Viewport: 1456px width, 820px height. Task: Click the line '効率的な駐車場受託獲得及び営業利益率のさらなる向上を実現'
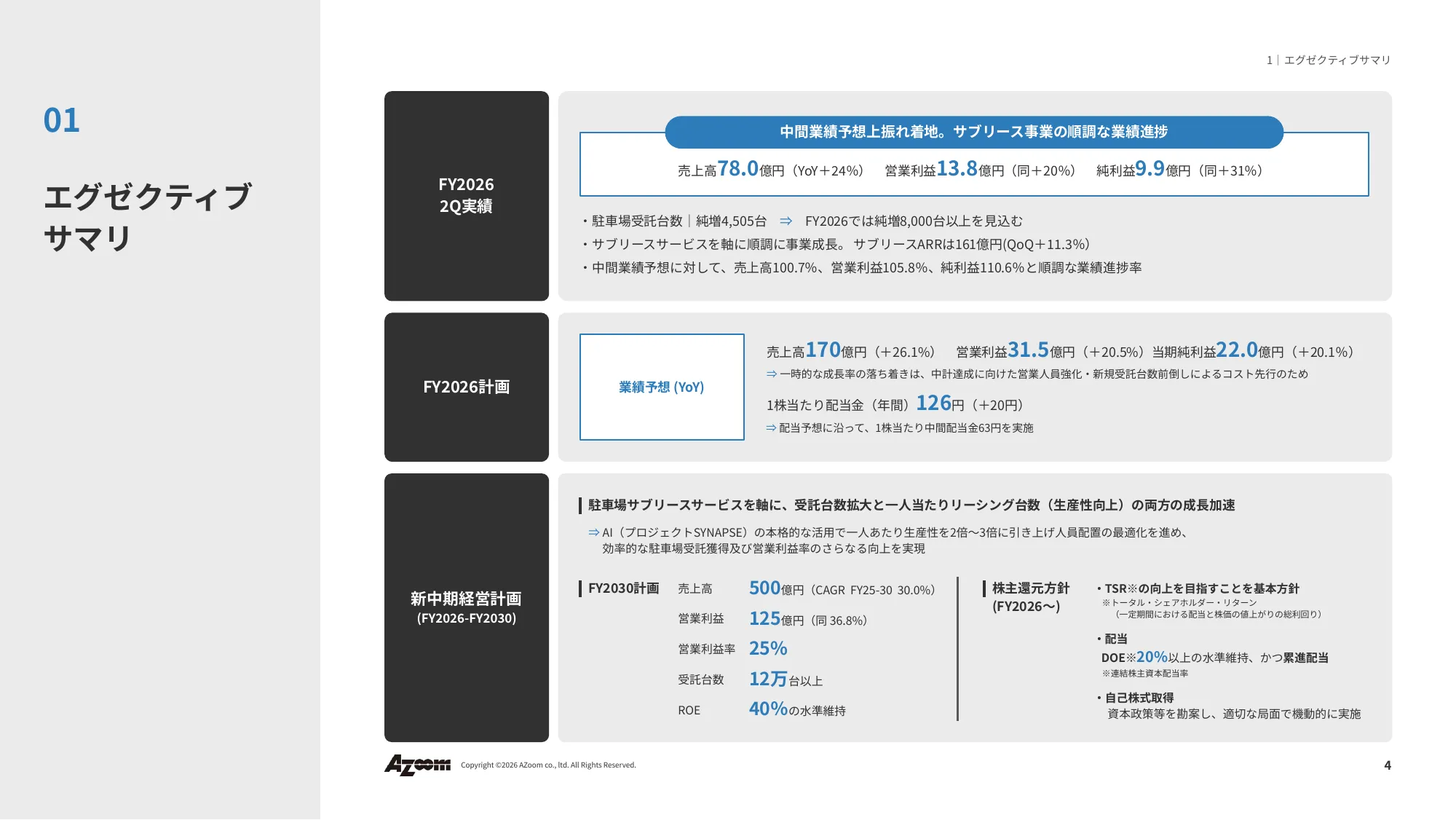pyautogui.click(x=763, y=548)
